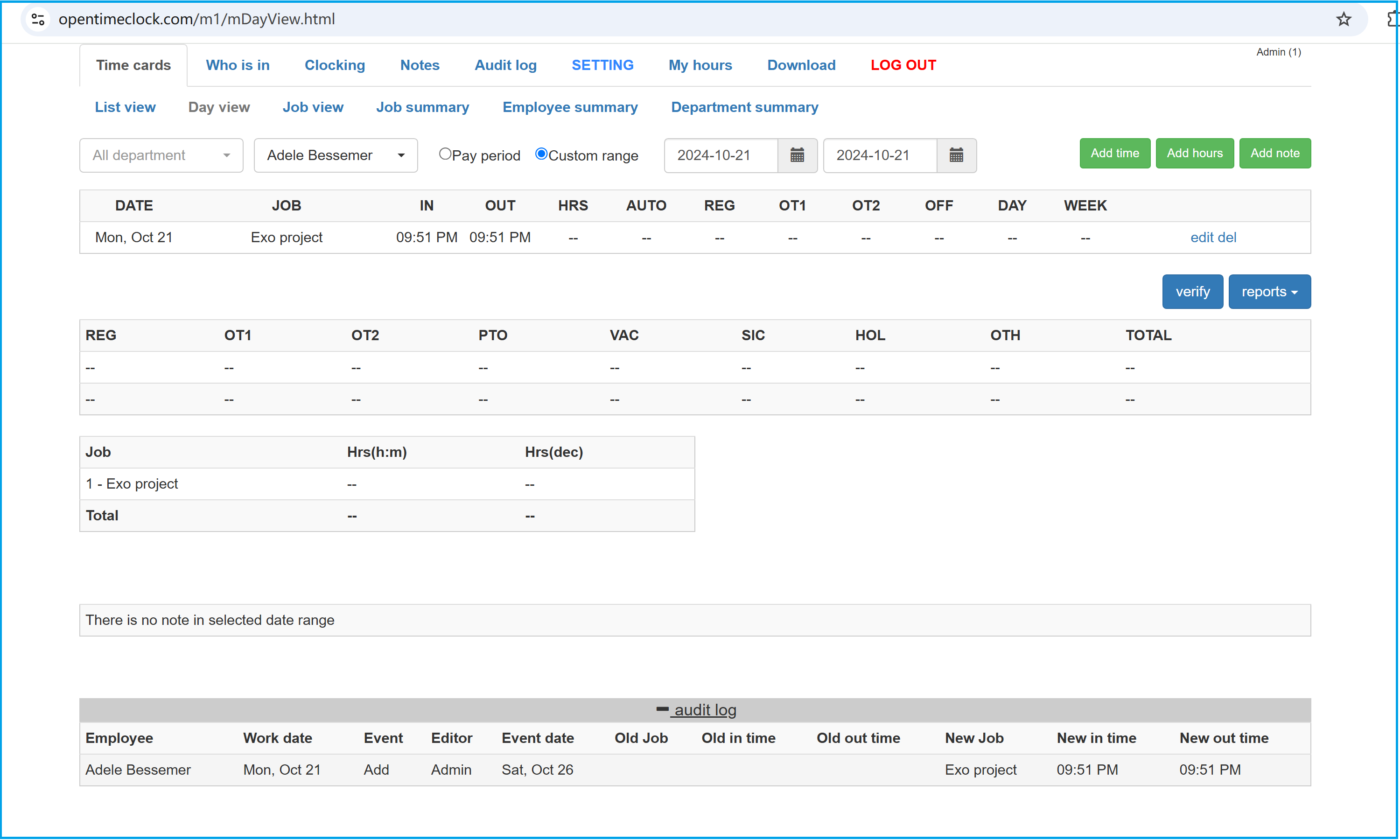Open the Adele Bessemer employee dropdown

[x=336, y=155]
